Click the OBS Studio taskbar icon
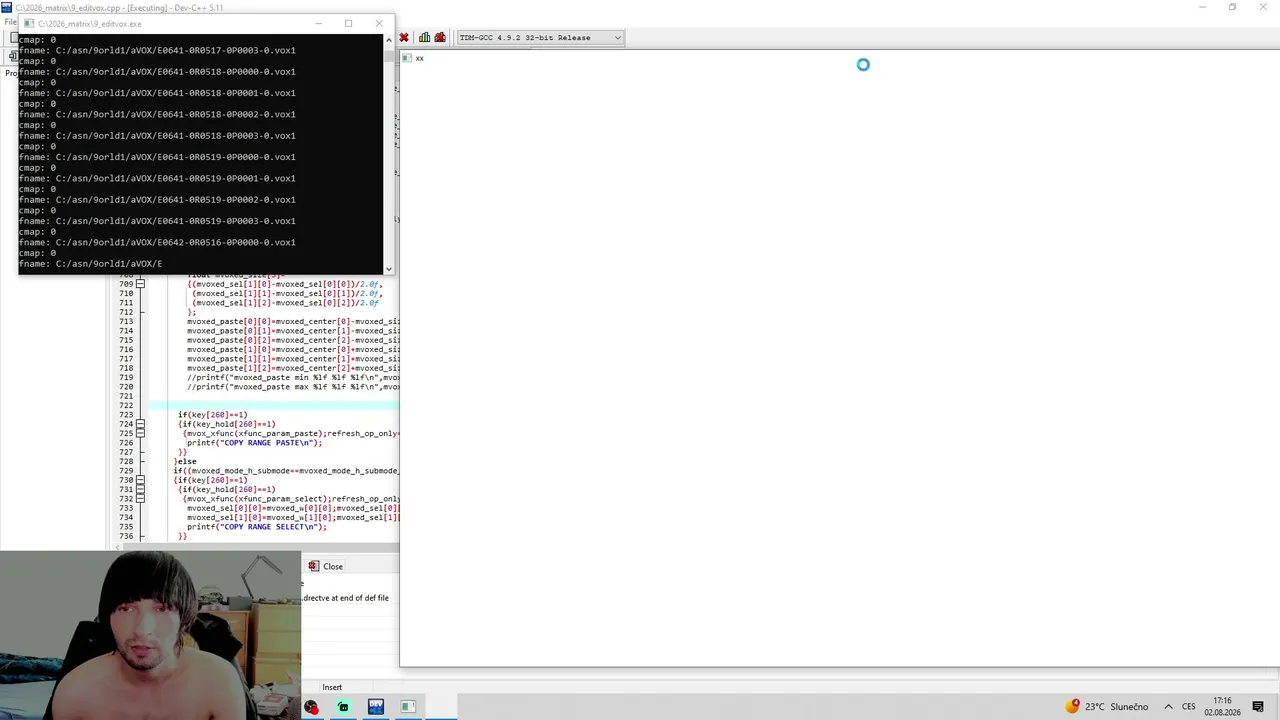This screenshot has height=720, width=1280. tap(311, 707)
